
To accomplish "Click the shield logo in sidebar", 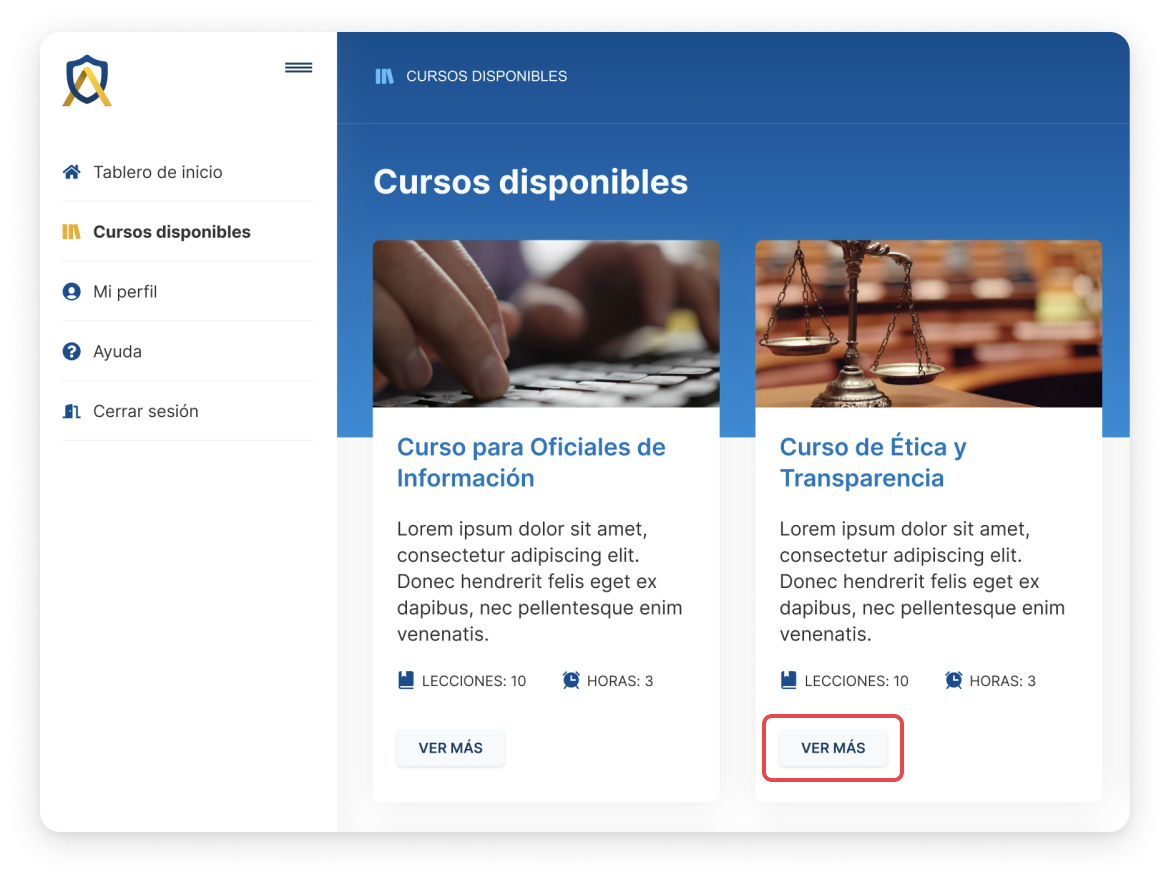I will pos(87,81).
